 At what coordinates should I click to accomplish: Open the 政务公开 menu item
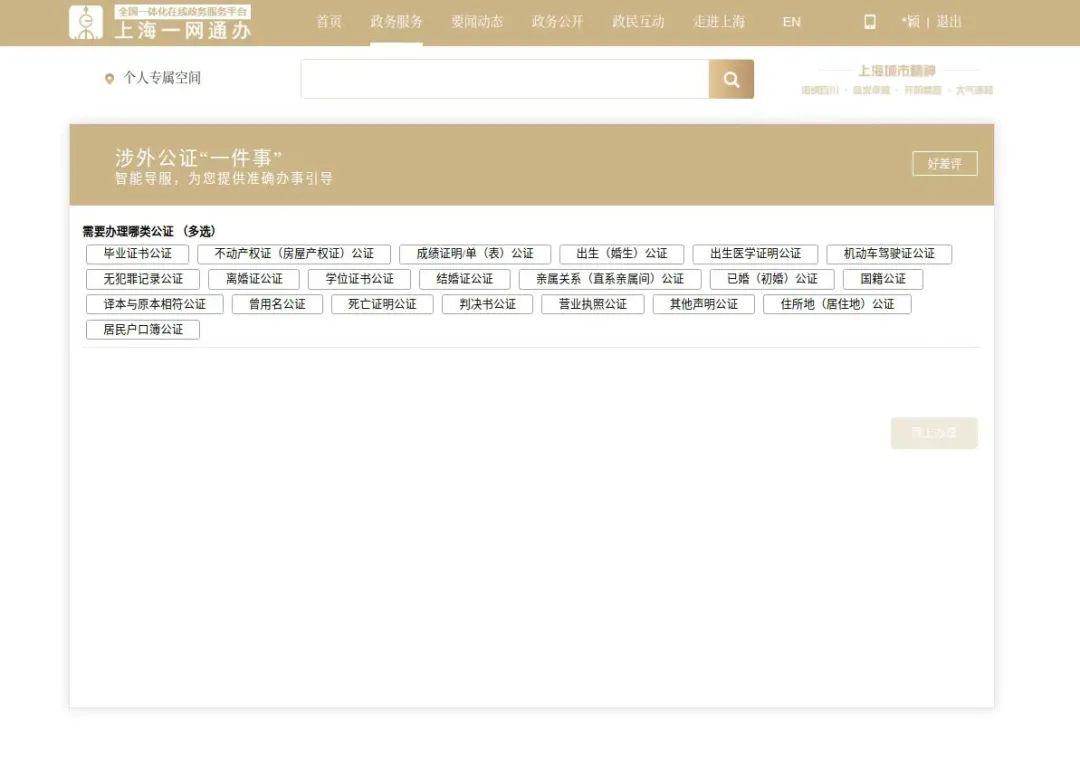[557, 22]
